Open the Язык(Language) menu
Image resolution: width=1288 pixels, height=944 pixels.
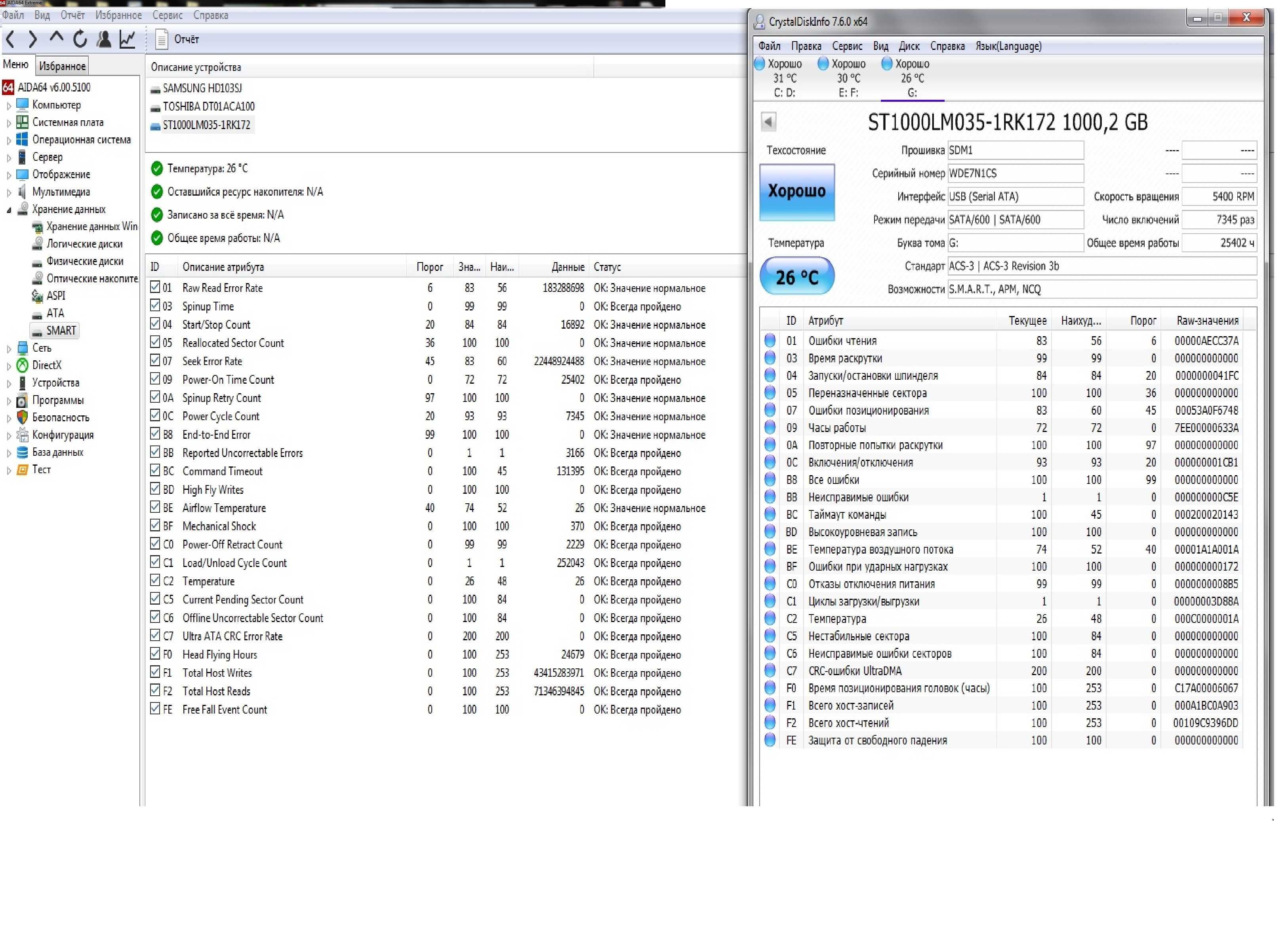point(1008,46)
